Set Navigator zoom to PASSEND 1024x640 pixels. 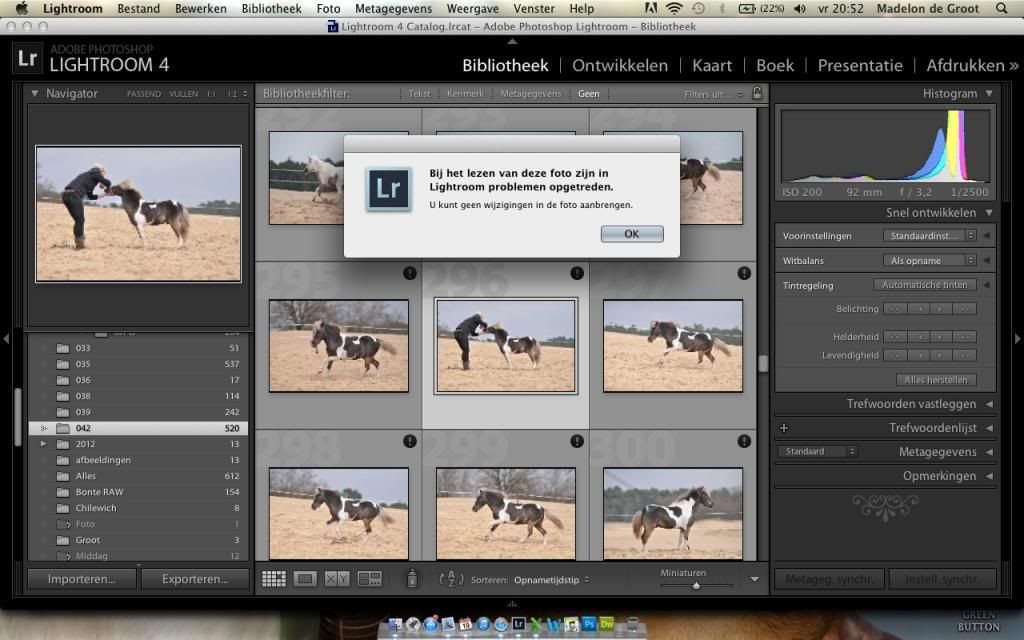144,94
